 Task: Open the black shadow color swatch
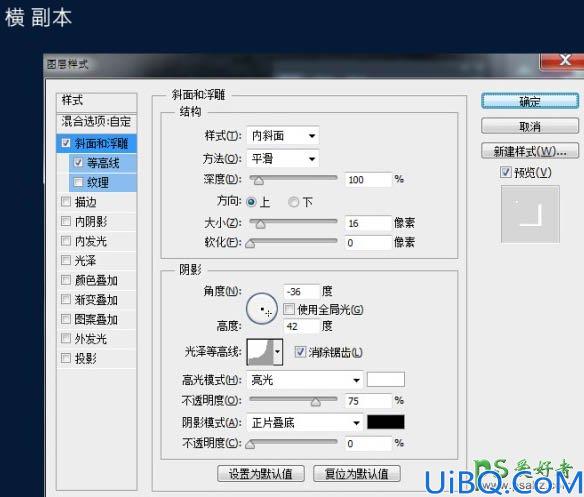pos(386,422)
